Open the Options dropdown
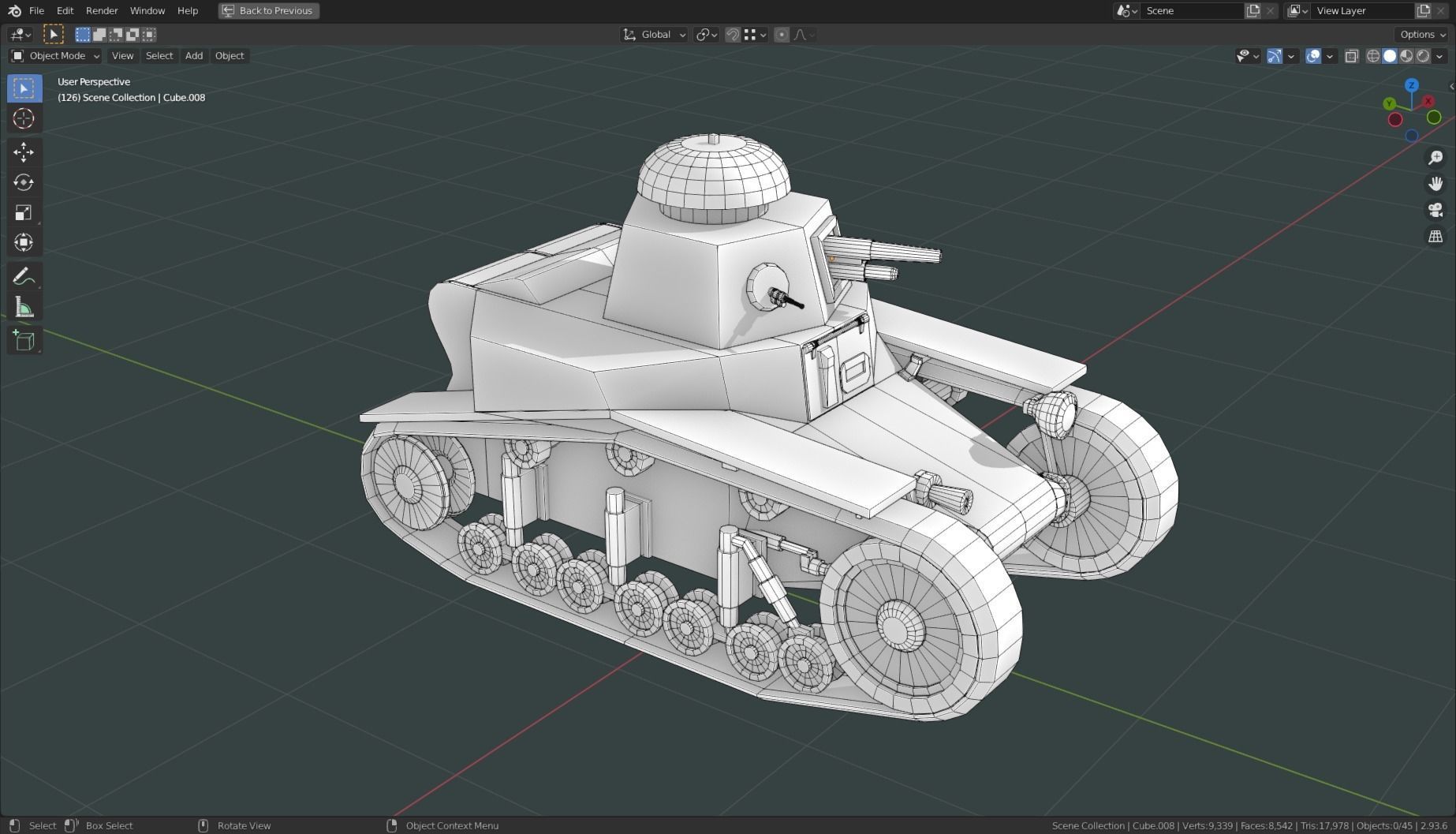This screenshot has width=1456, height=834. click(x=1423, y=35)
